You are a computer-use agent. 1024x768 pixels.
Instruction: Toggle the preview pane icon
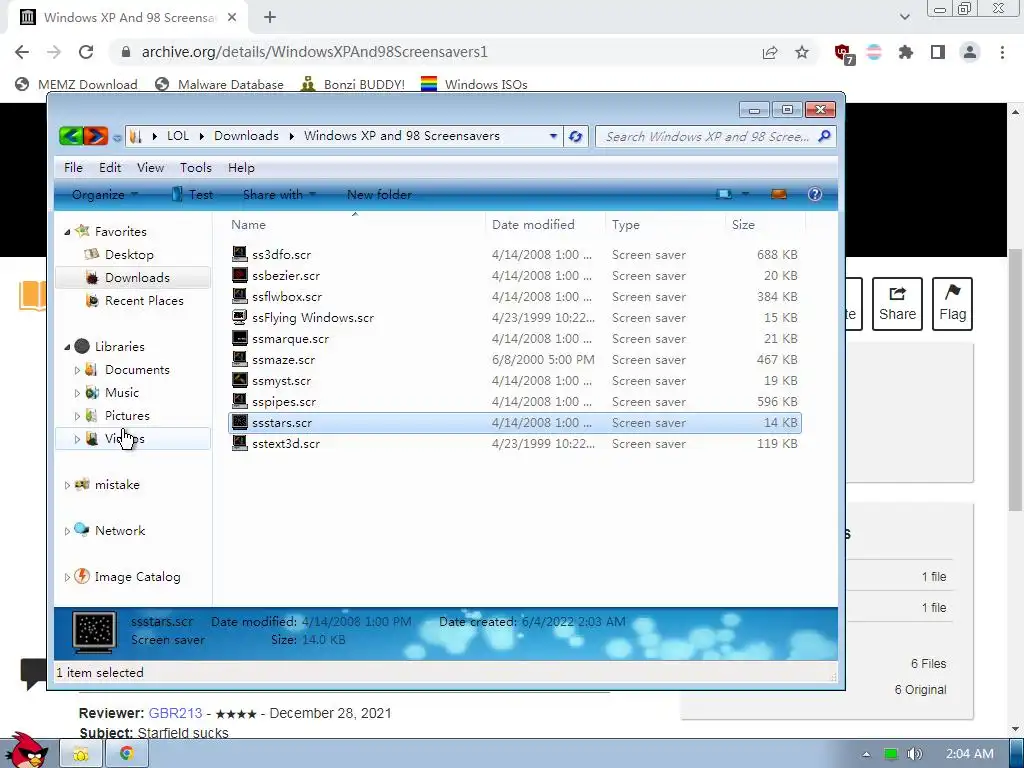click(x=779, y=195)
